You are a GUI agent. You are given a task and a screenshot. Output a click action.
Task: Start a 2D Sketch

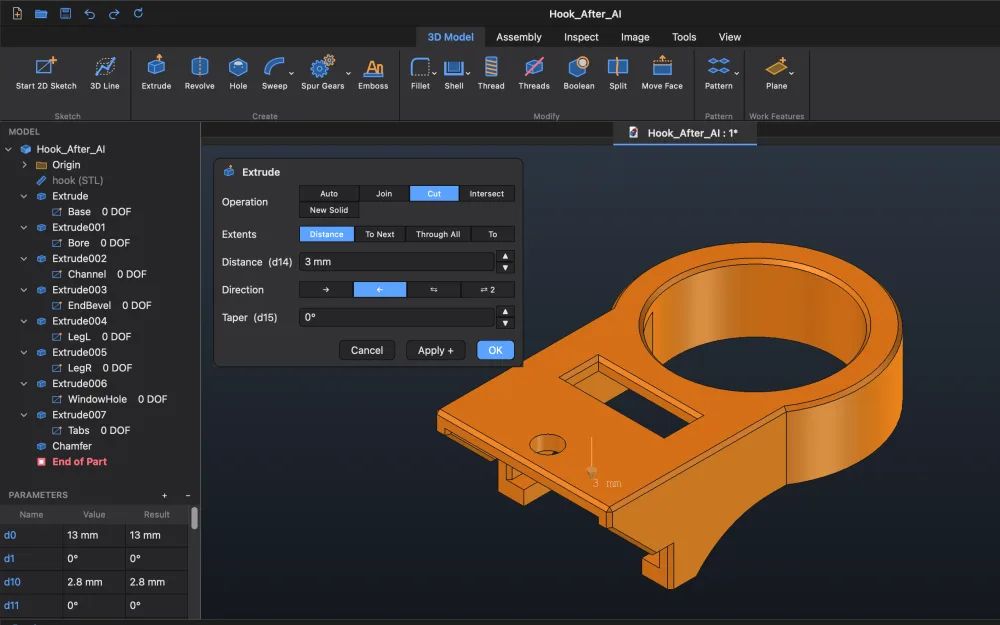click(46, 73)
